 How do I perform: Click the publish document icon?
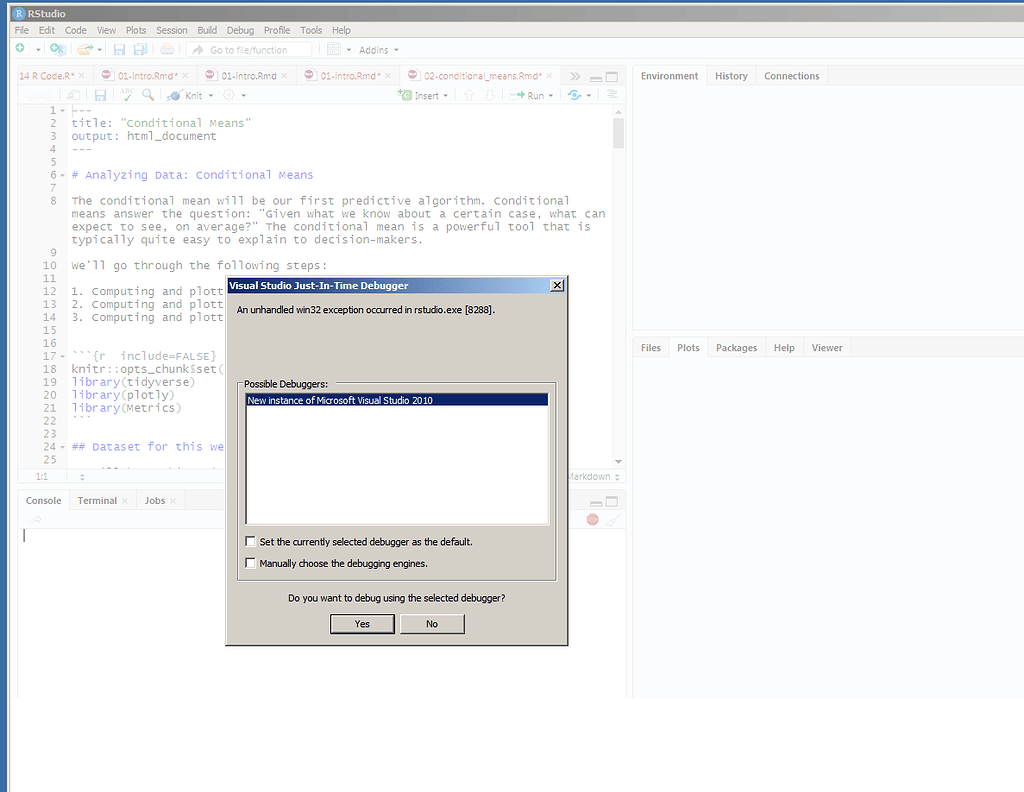pyautogui.click(x=574, y=95)
